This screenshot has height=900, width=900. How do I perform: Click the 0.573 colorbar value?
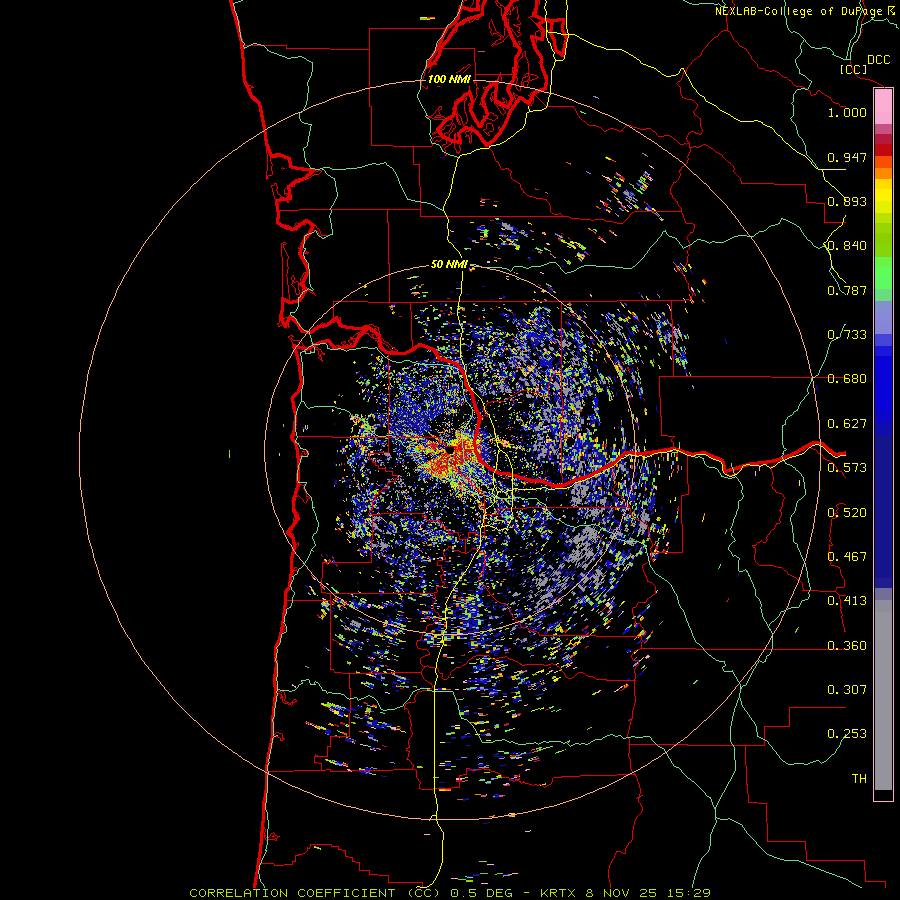[x=847, y=468]
